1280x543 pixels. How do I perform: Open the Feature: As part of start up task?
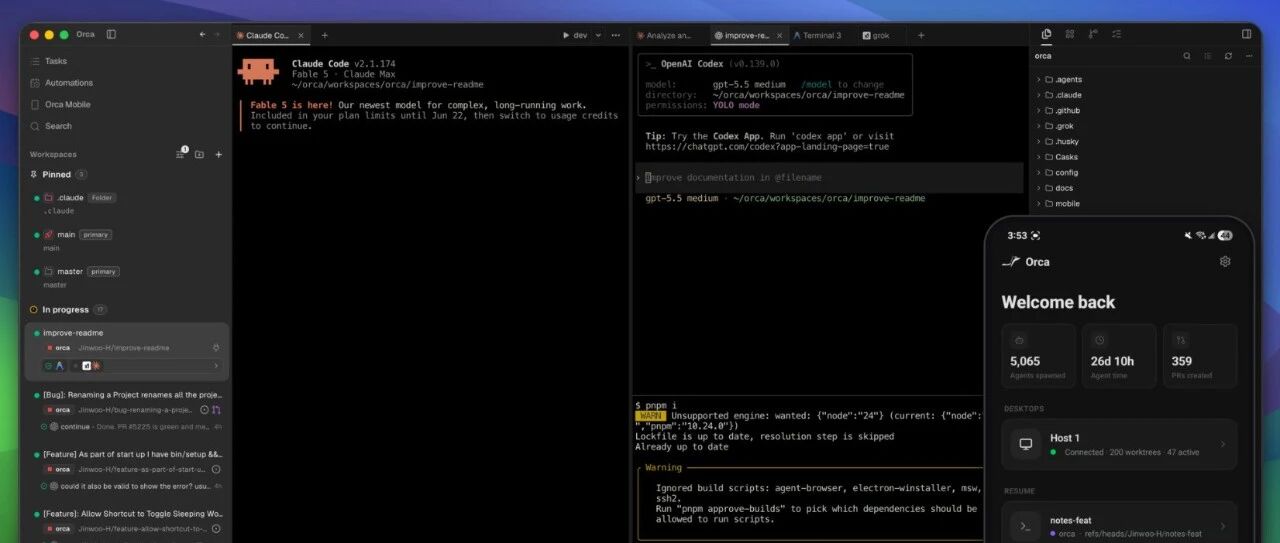[127, 469]
